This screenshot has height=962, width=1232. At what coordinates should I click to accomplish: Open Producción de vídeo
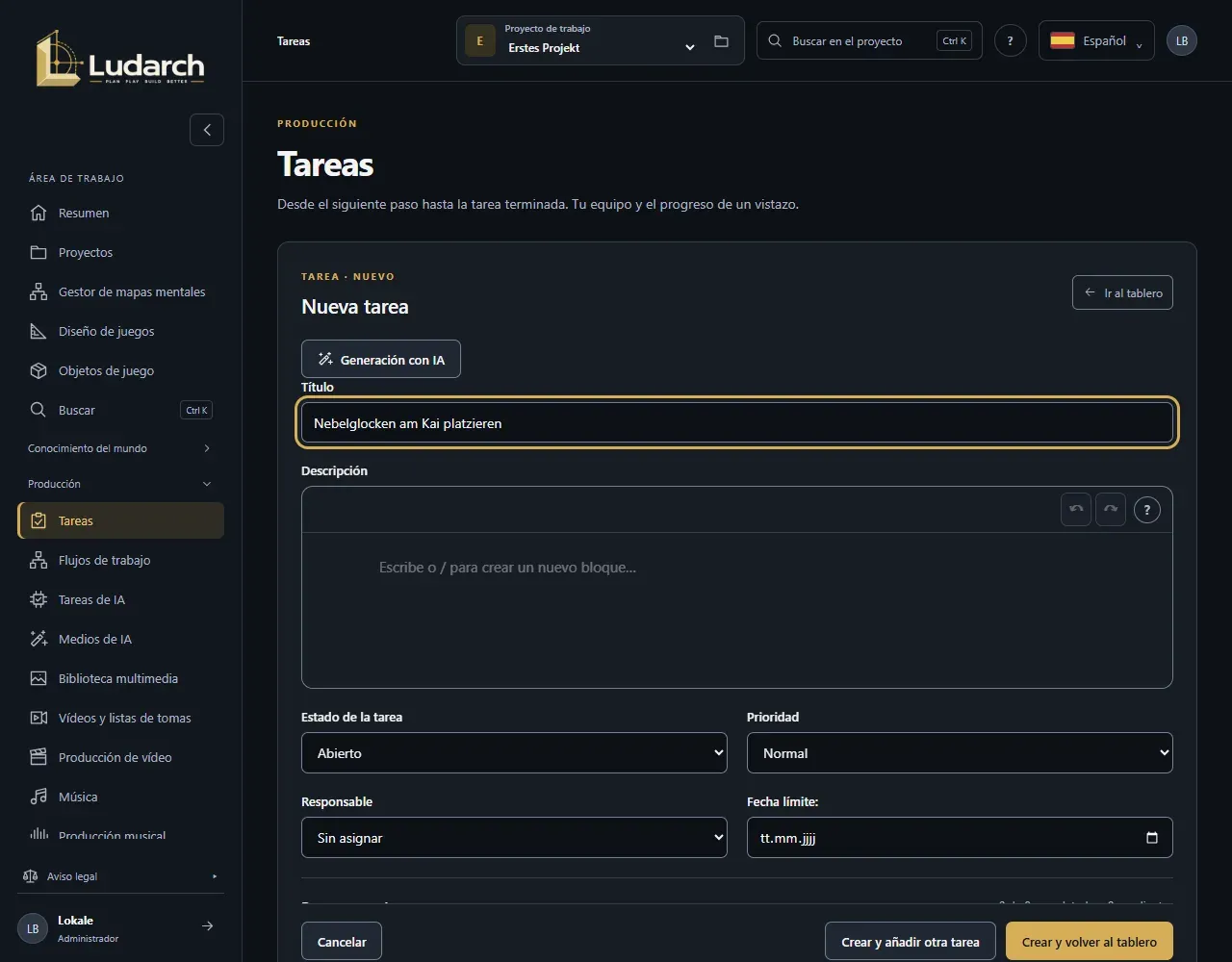pyautogui.click(x=120, y=757)
